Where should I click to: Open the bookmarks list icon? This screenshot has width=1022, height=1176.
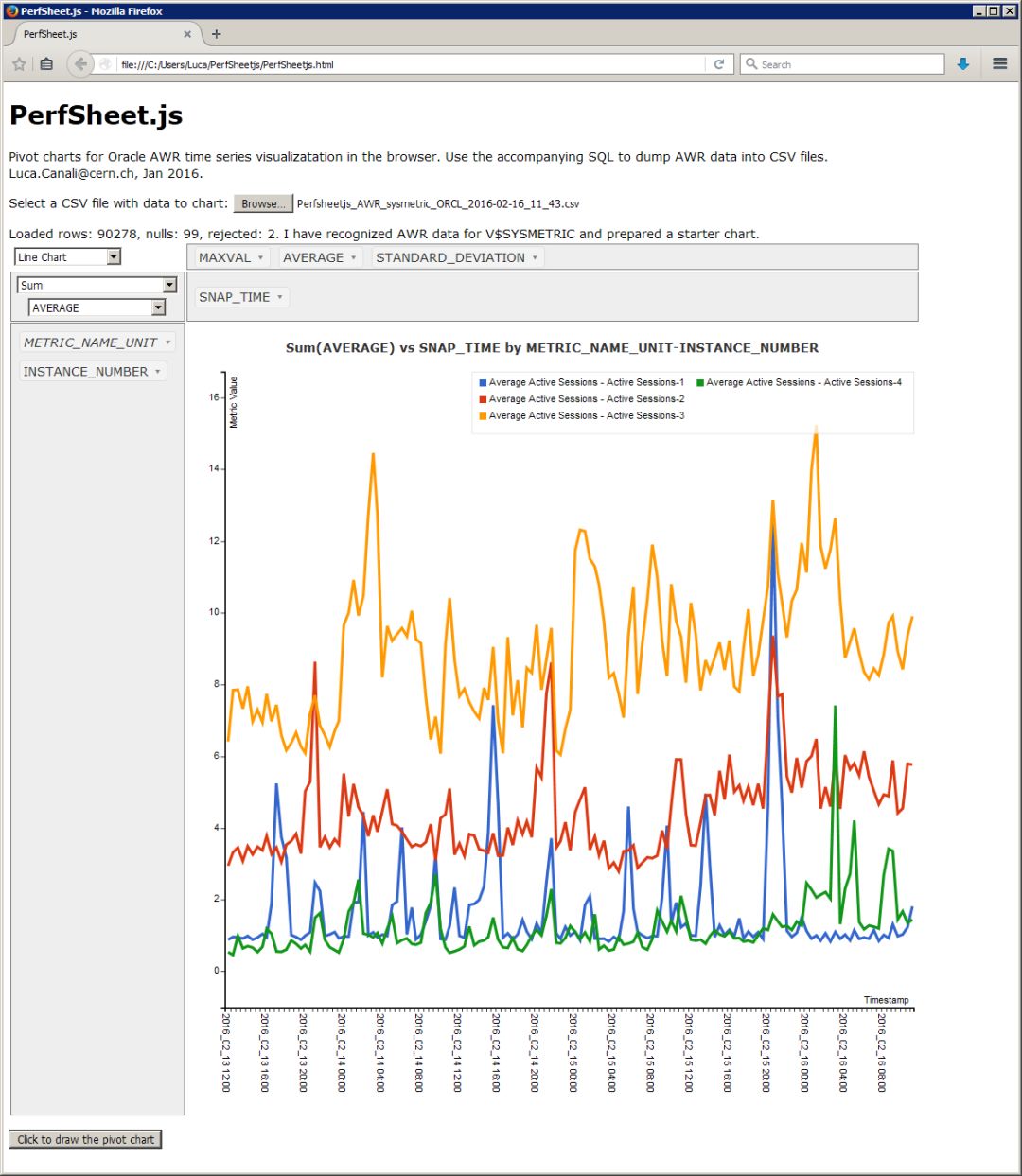tap(46, 64)
